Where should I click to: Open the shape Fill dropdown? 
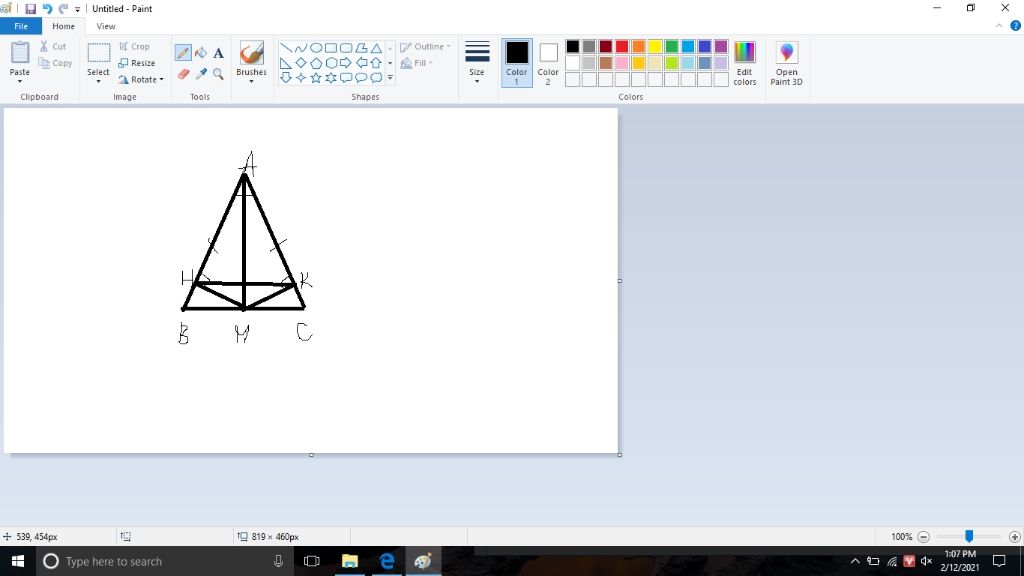[416, 63]
